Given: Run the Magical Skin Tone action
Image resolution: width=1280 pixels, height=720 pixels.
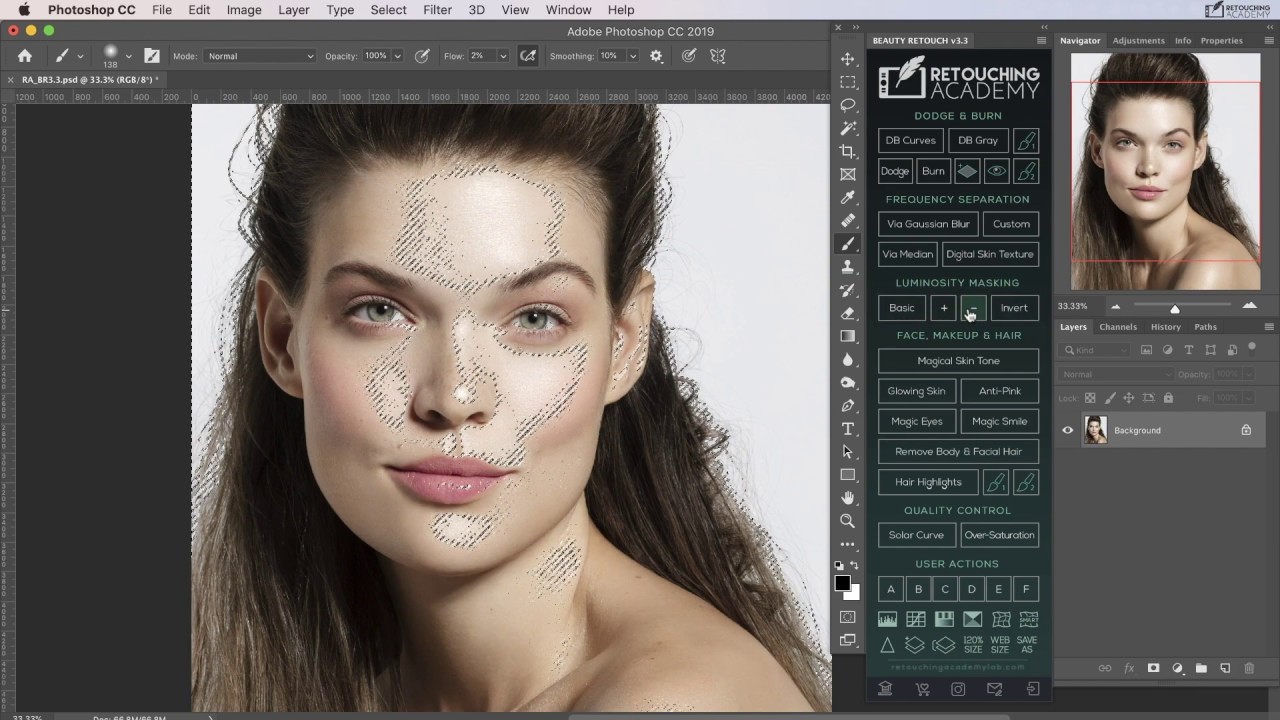Looking at the screenshot, I should [x=957, y=360].
